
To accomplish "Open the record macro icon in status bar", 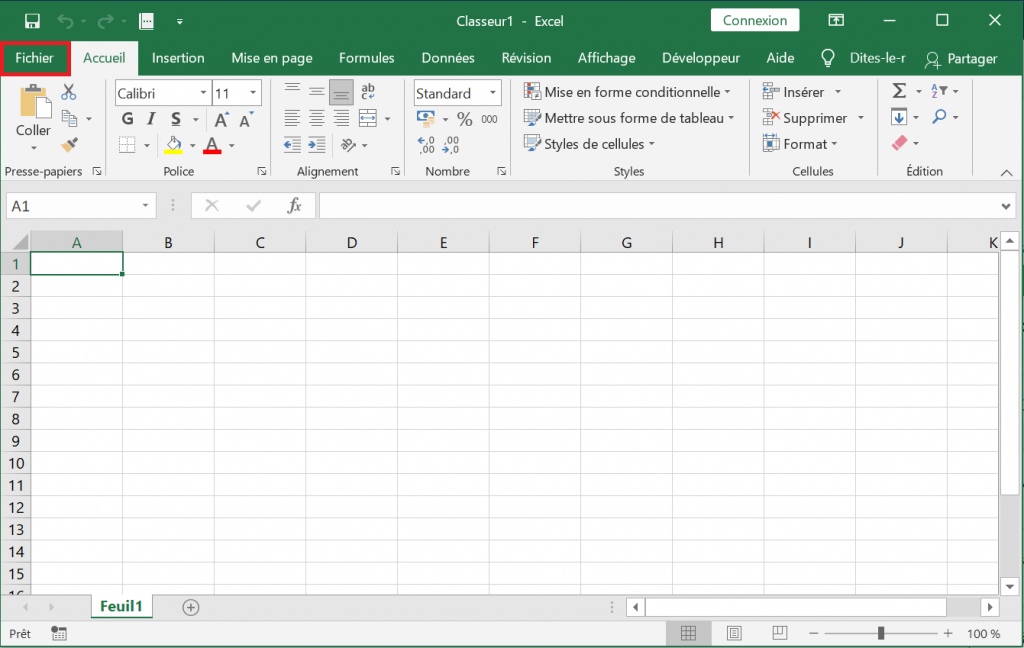I will (57, 633).
